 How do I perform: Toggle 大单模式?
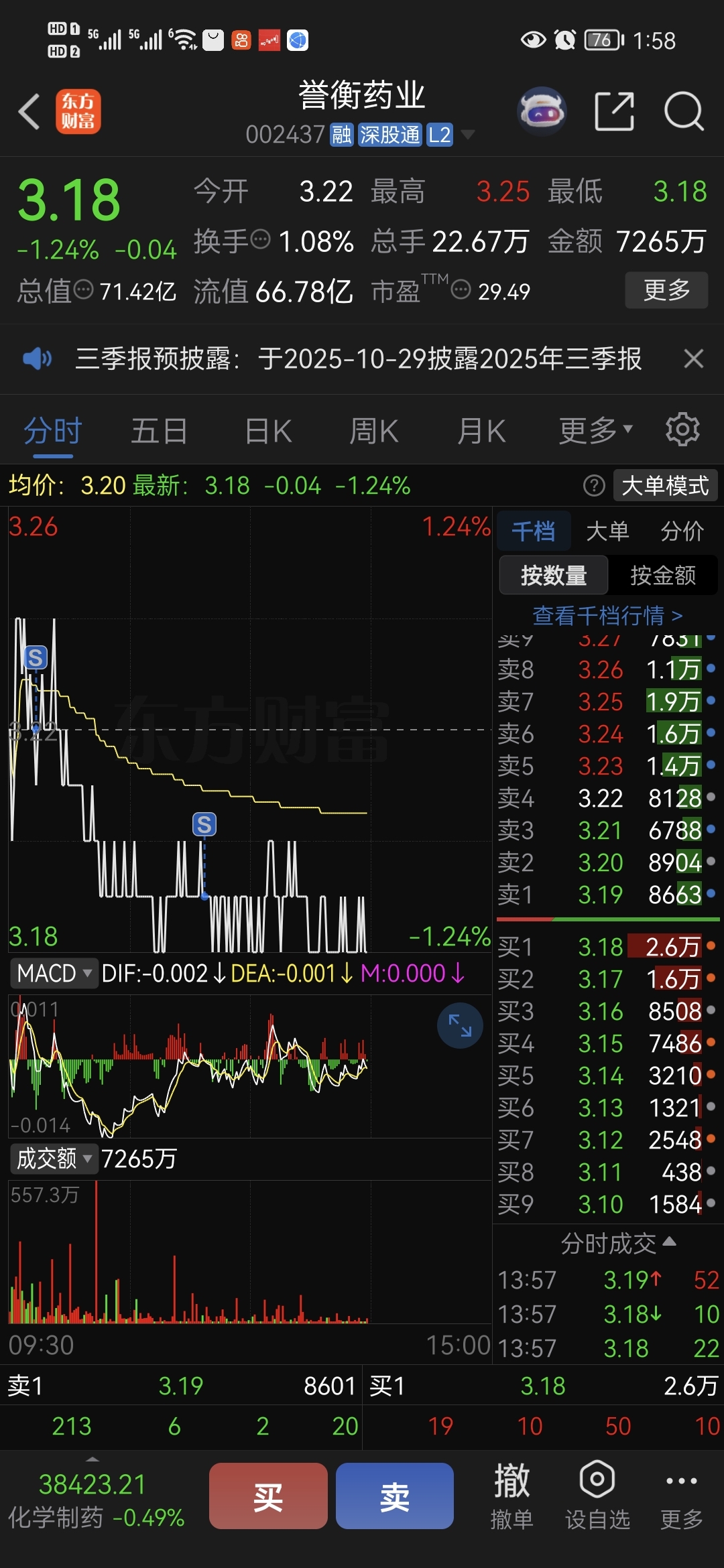point(665,485)
